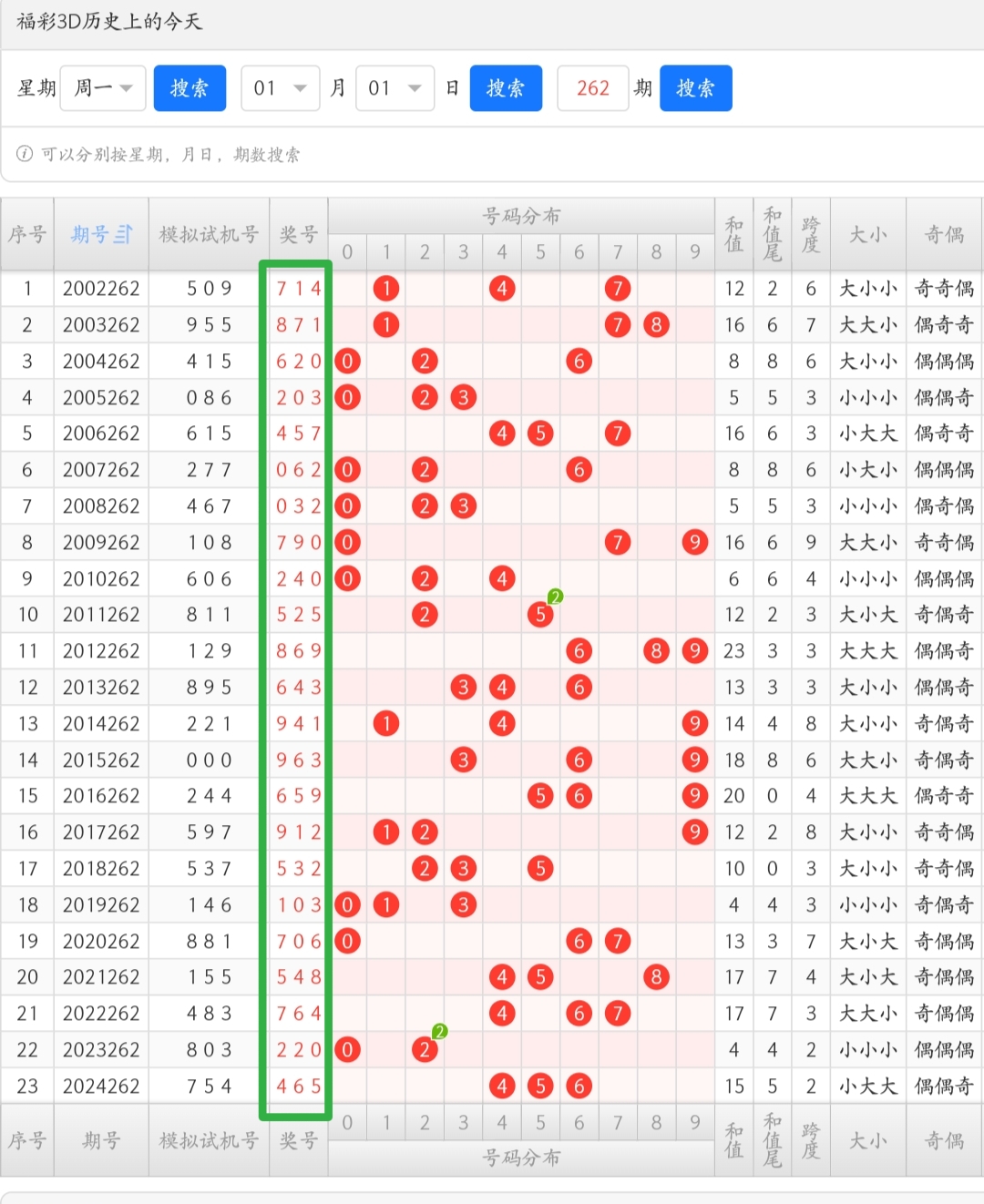Open the 星期 weekday dropdown showing 周一
Image resolution: width=984 pixels, height=1204 pixels.
[103, 88]
